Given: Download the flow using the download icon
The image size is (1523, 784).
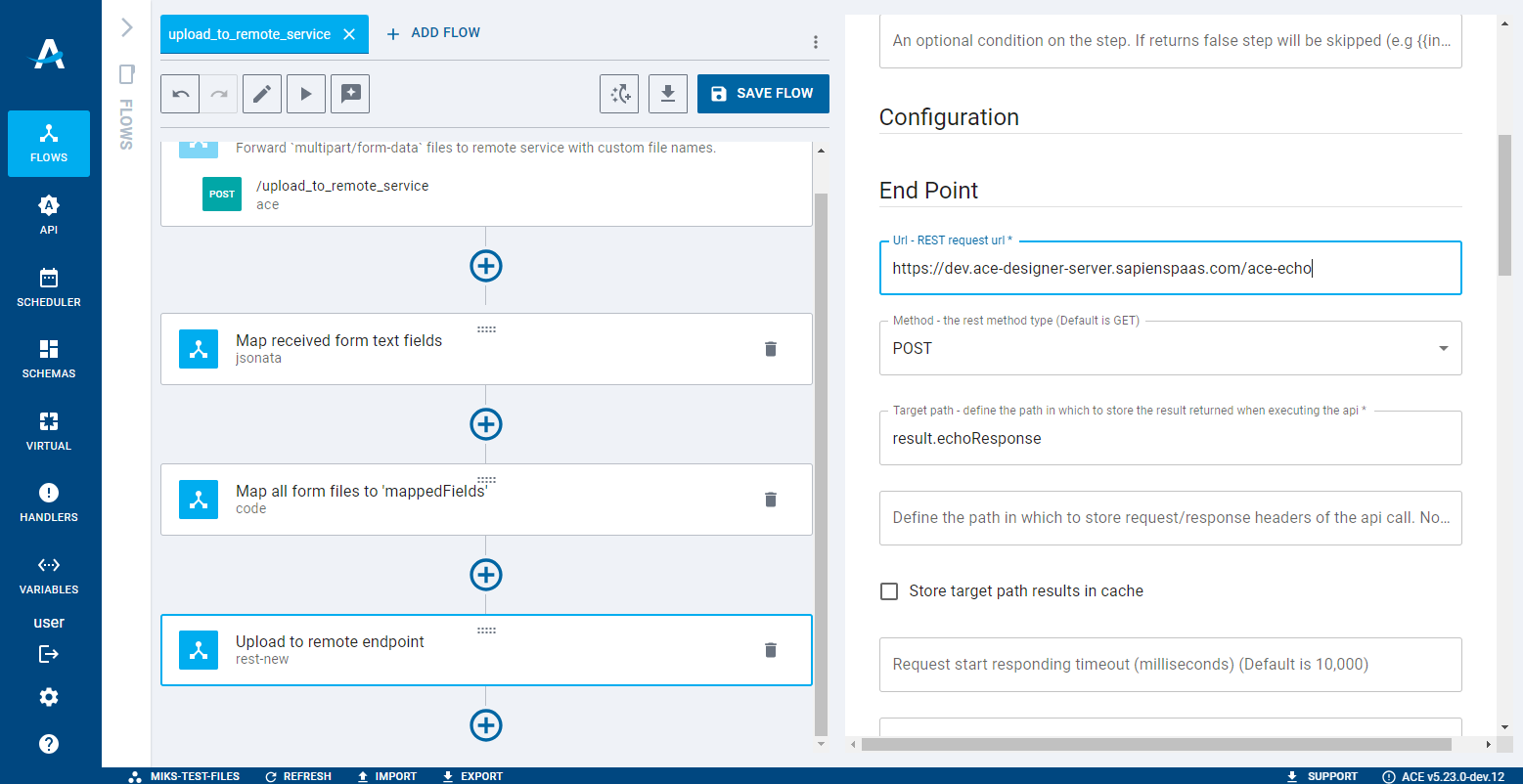Looking at the screenshot, I should click(x=668, y=93).
